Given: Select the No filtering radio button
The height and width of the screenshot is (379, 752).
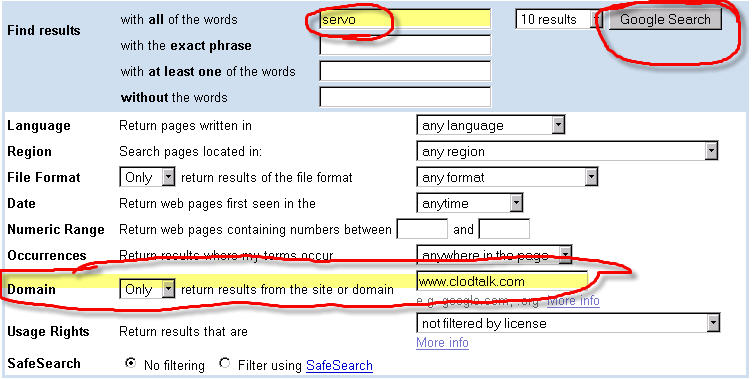Looking at the screenshot, I should click(x=130, y=363).
